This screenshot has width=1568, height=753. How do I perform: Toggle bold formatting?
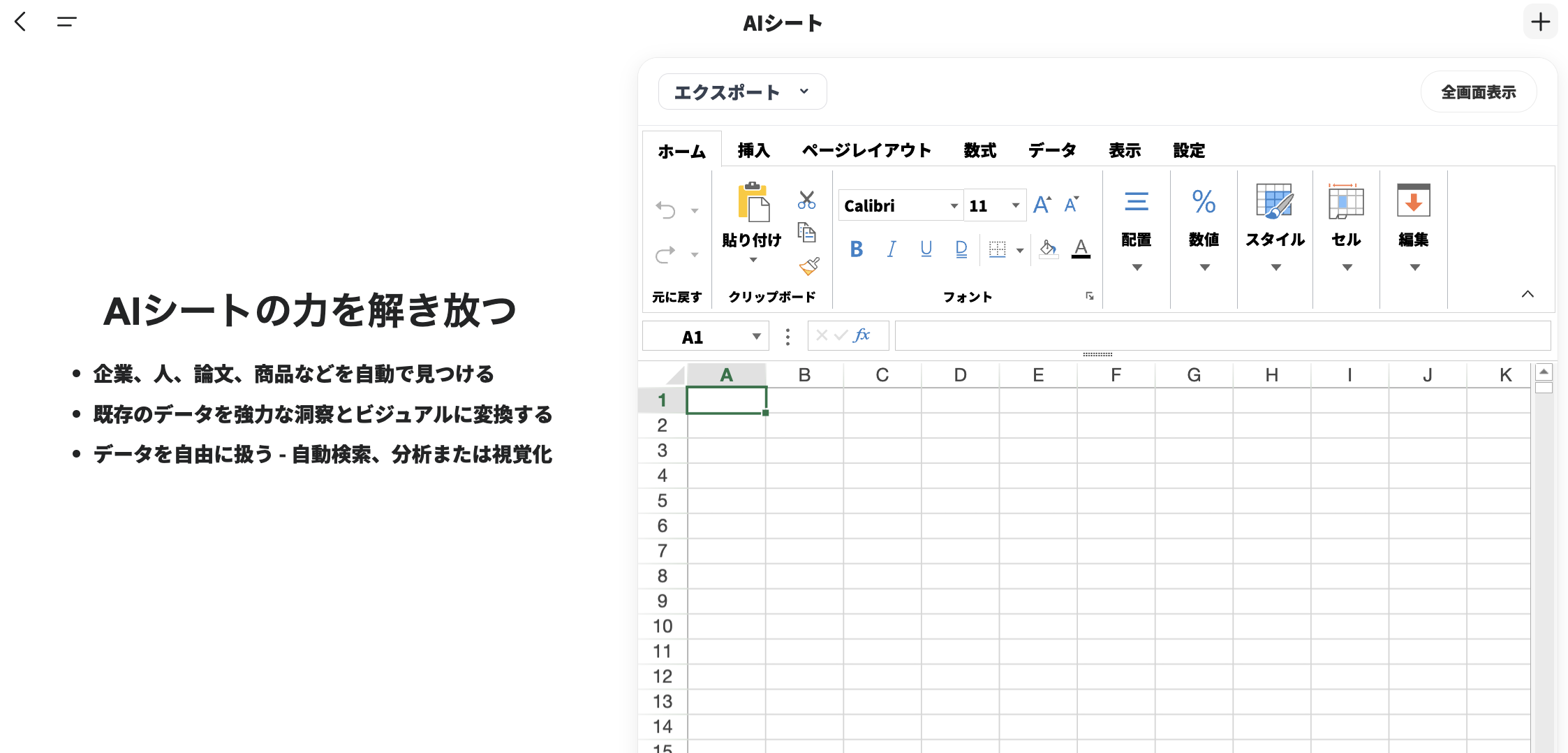(857, 249)
